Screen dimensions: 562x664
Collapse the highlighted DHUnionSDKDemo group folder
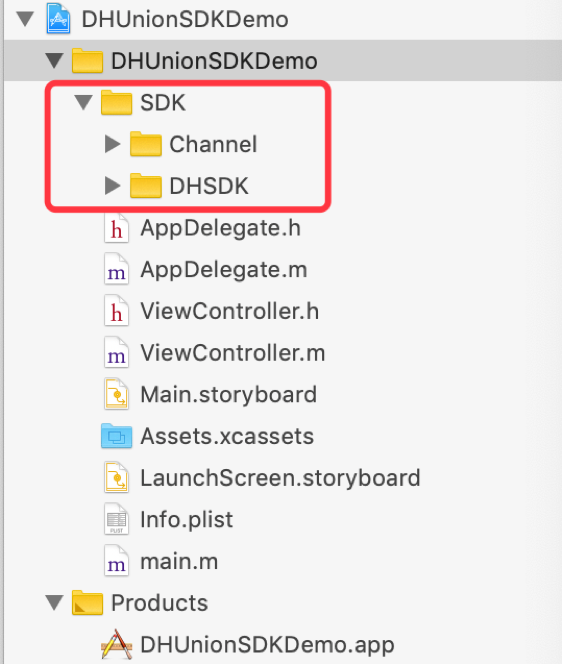55,61
